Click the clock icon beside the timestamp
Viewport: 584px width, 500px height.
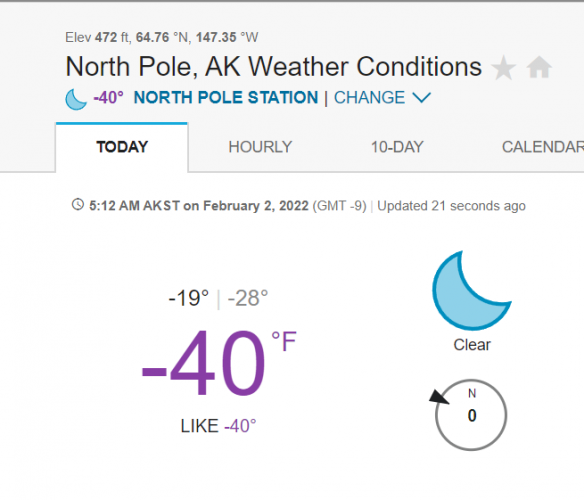coord(78,205)
